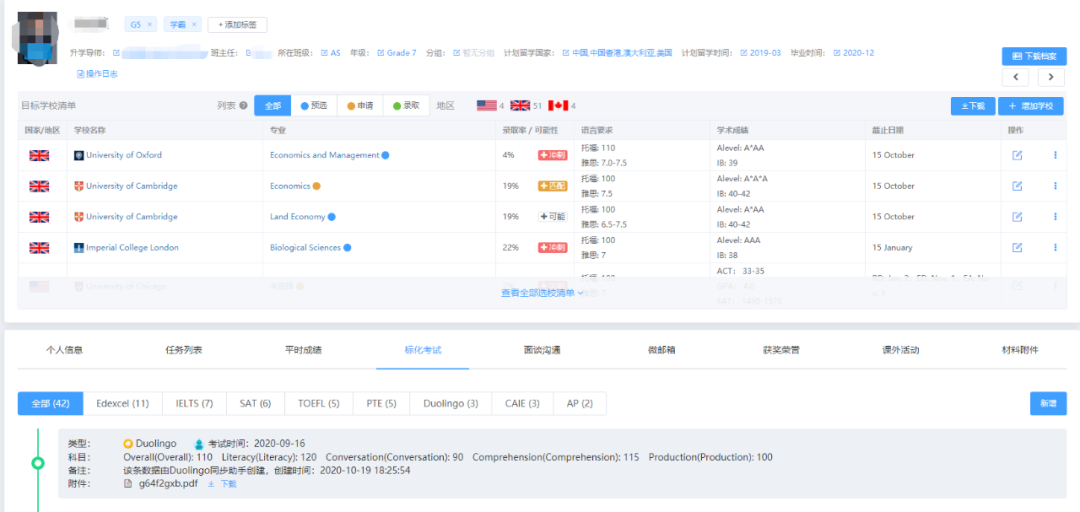The image size is (1080, 512).
Task: Switch to the 任务列表 tab
Action: point(184,350)
